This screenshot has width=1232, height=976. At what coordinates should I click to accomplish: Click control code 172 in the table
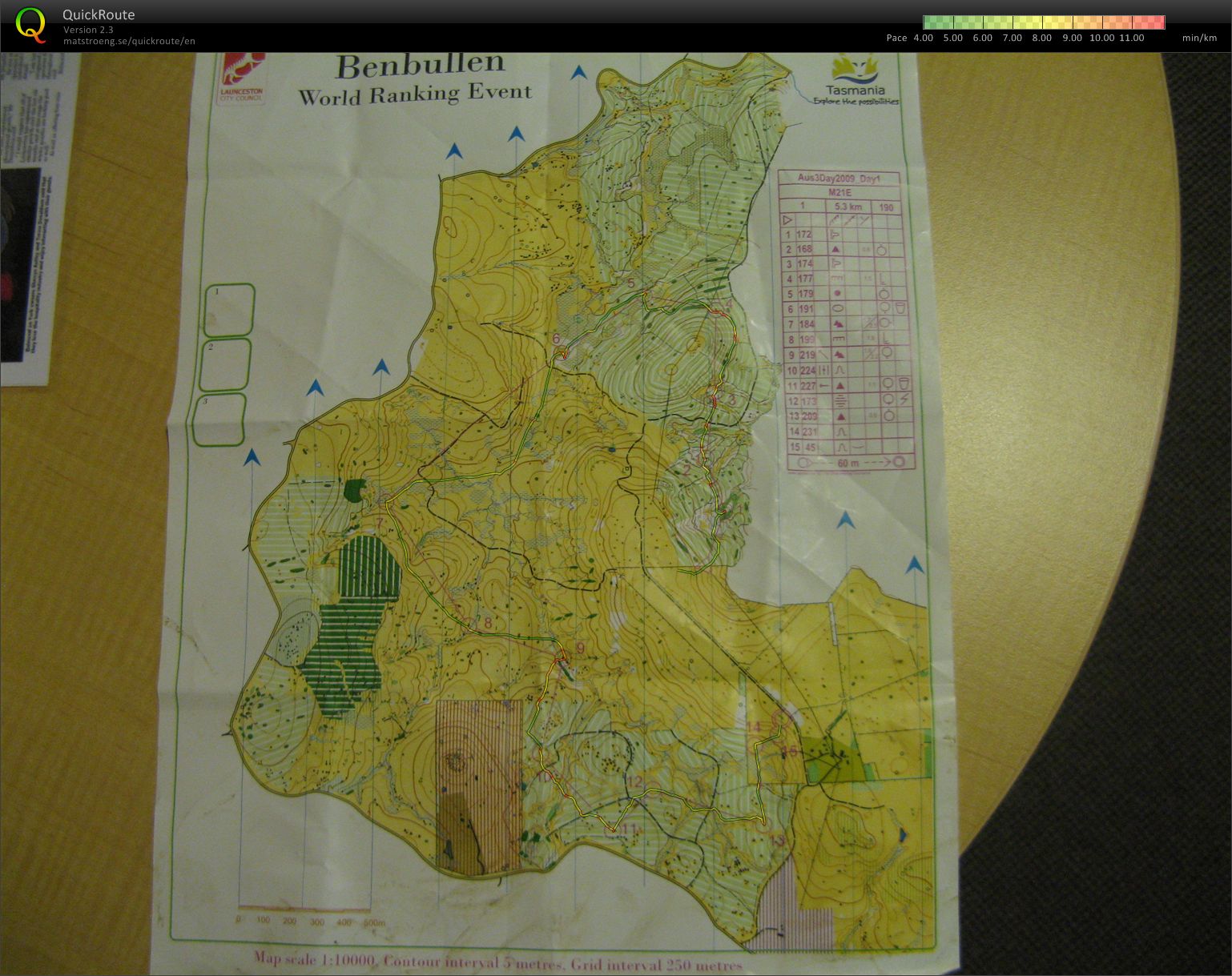(x=804, y=235)
